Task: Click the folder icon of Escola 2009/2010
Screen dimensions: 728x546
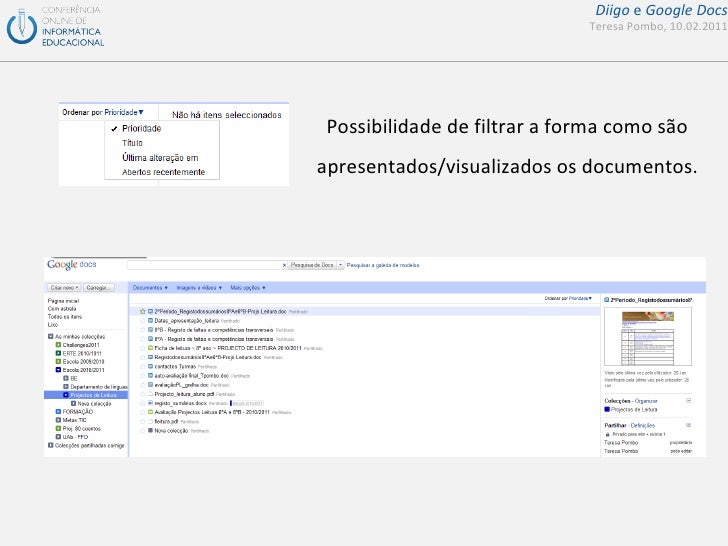Action: [x=58, y=362]
